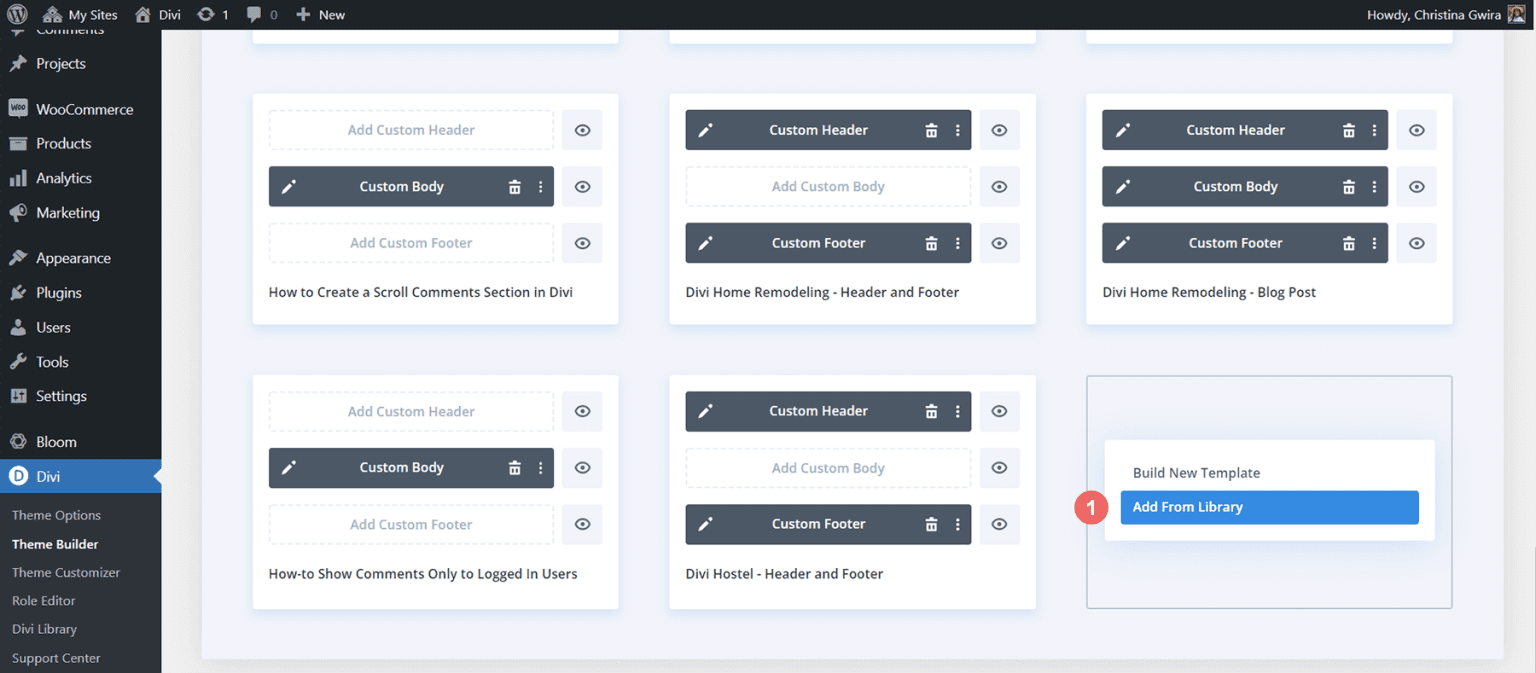This screenshot has height=673, width=1536.
Task: Select Build New Template
Action: point(1196,472)
